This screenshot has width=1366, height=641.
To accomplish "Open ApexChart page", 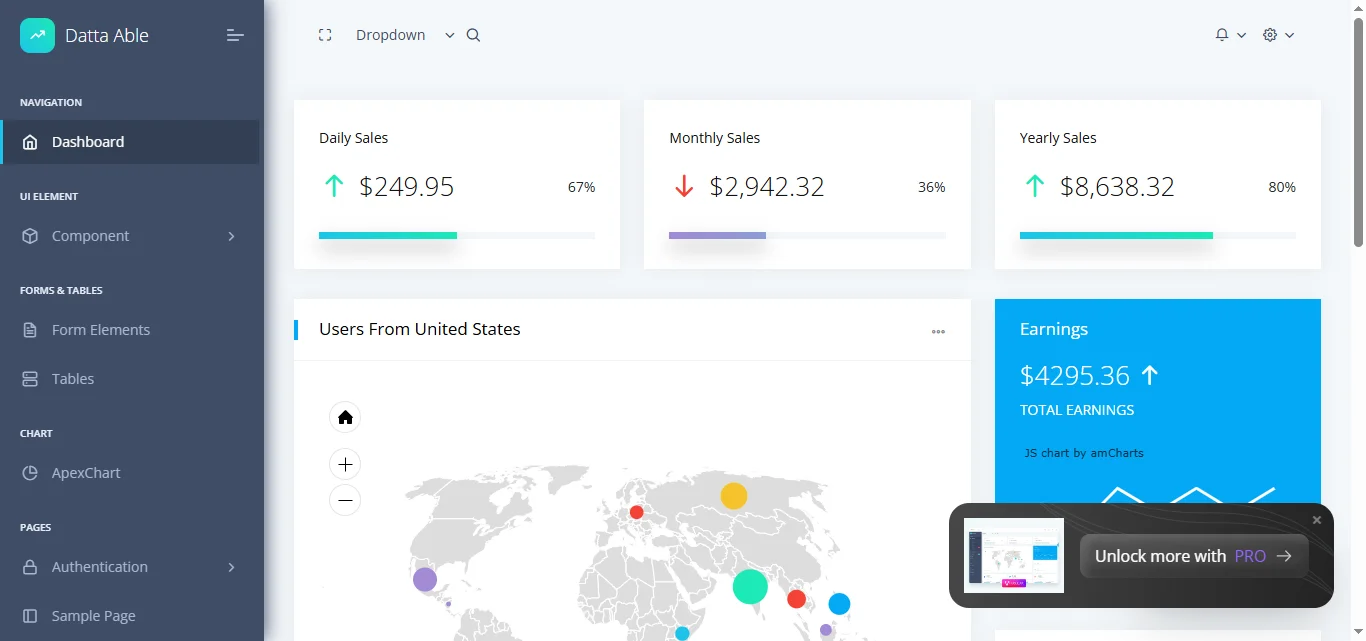I will (x=130, y=473).
